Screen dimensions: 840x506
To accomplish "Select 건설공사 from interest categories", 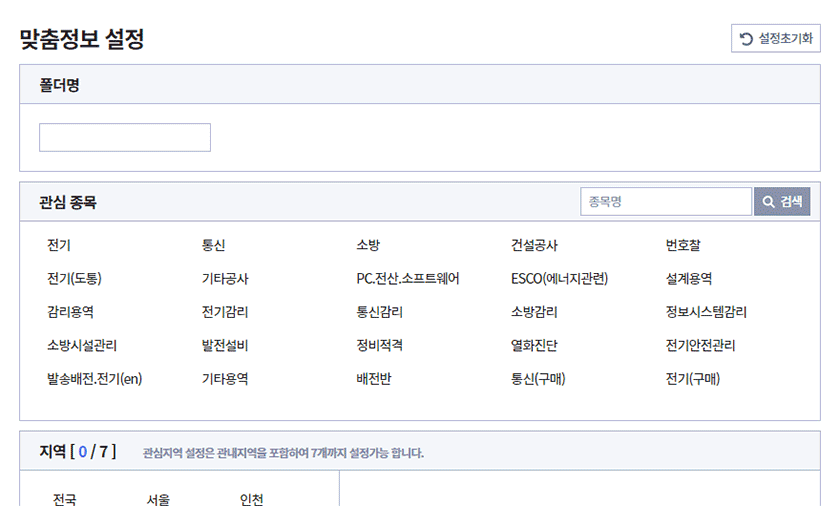I will coord(534,245).
